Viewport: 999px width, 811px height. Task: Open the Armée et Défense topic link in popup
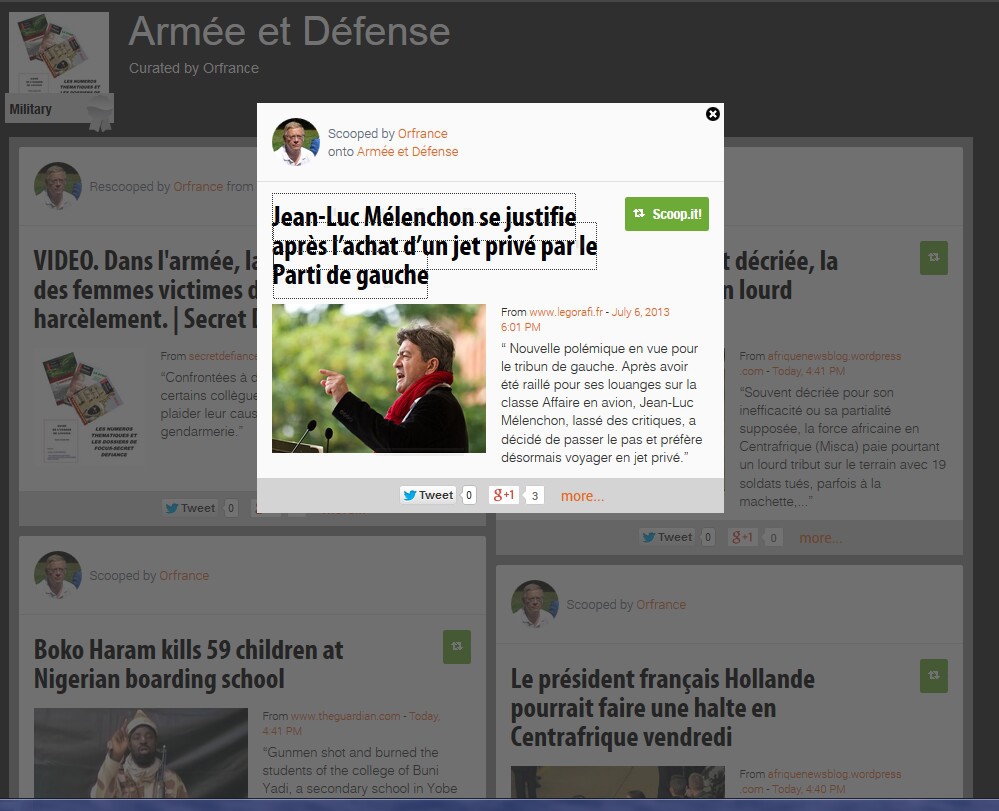[x=407, y=152]
